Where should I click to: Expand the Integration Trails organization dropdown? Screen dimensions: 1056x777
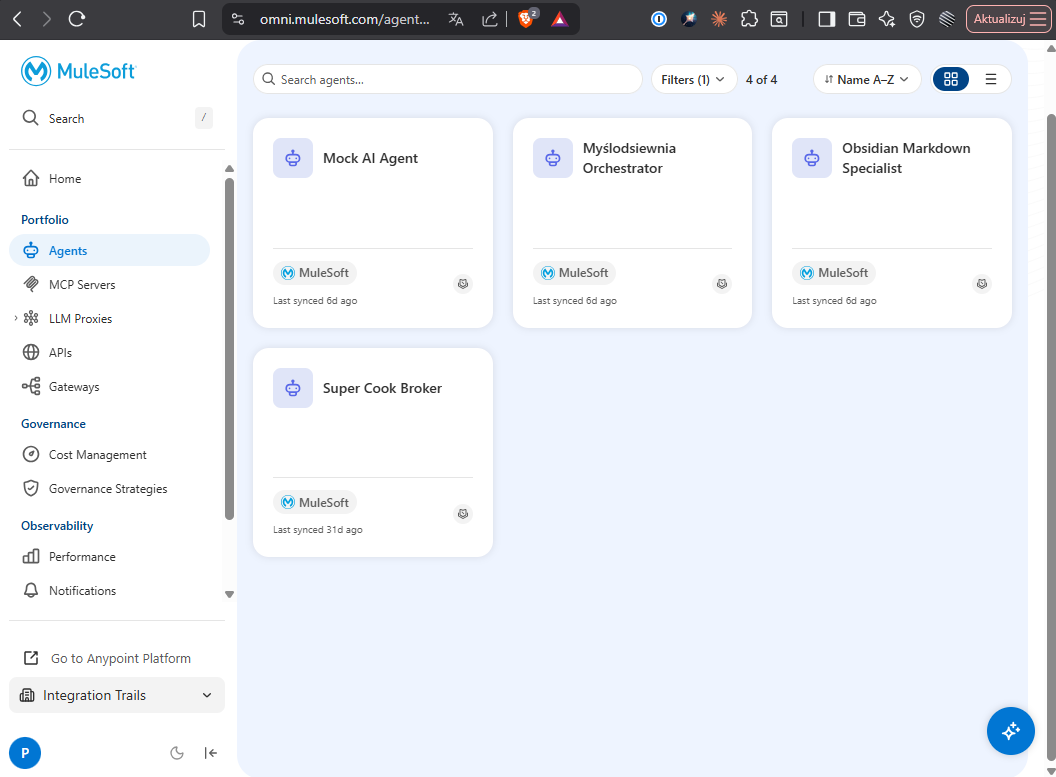pos(117,695)
